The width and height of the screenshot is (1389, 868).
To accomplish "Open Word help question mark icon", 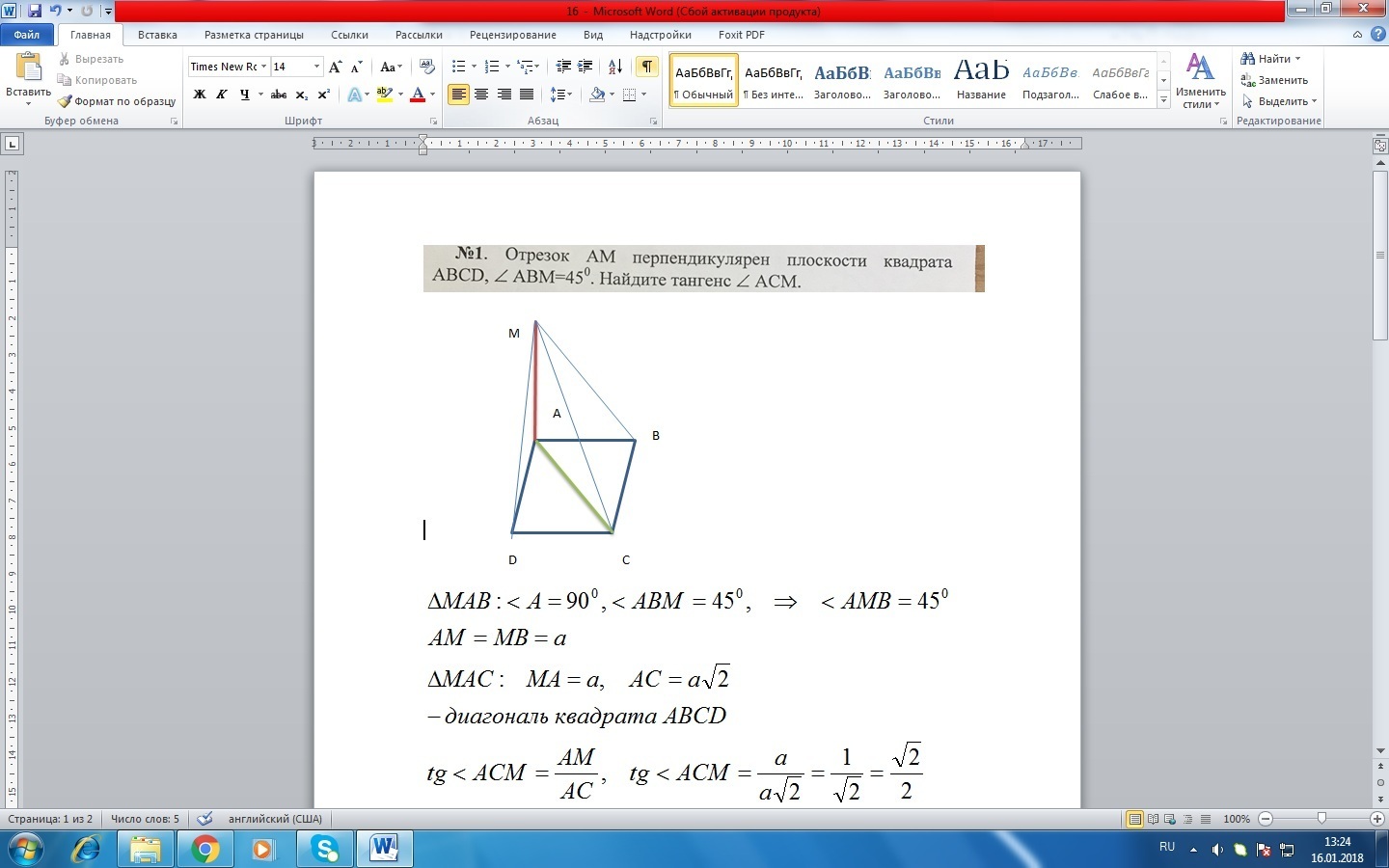I will click(x=1377, y=34).
